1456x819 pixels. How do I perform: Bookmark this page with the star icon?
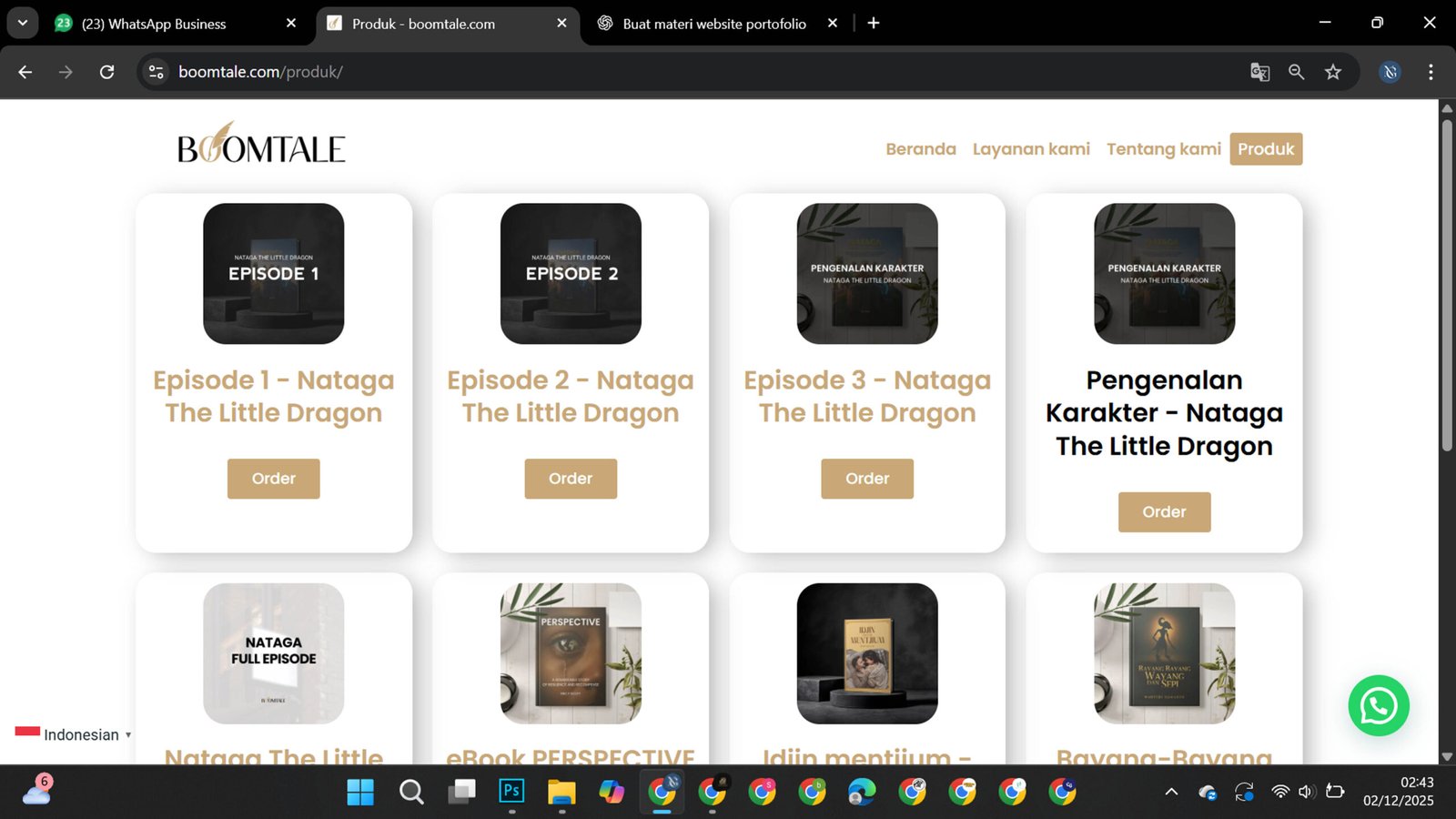click(1333, 72)
